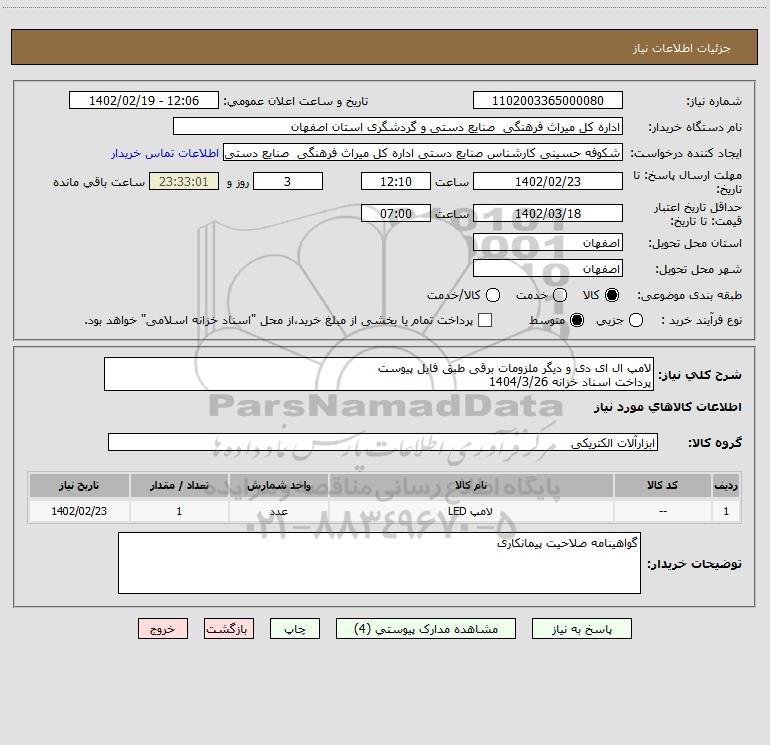Click the تاریخ نیاز column header
The image size is (770, 745).
pos(79,485)
